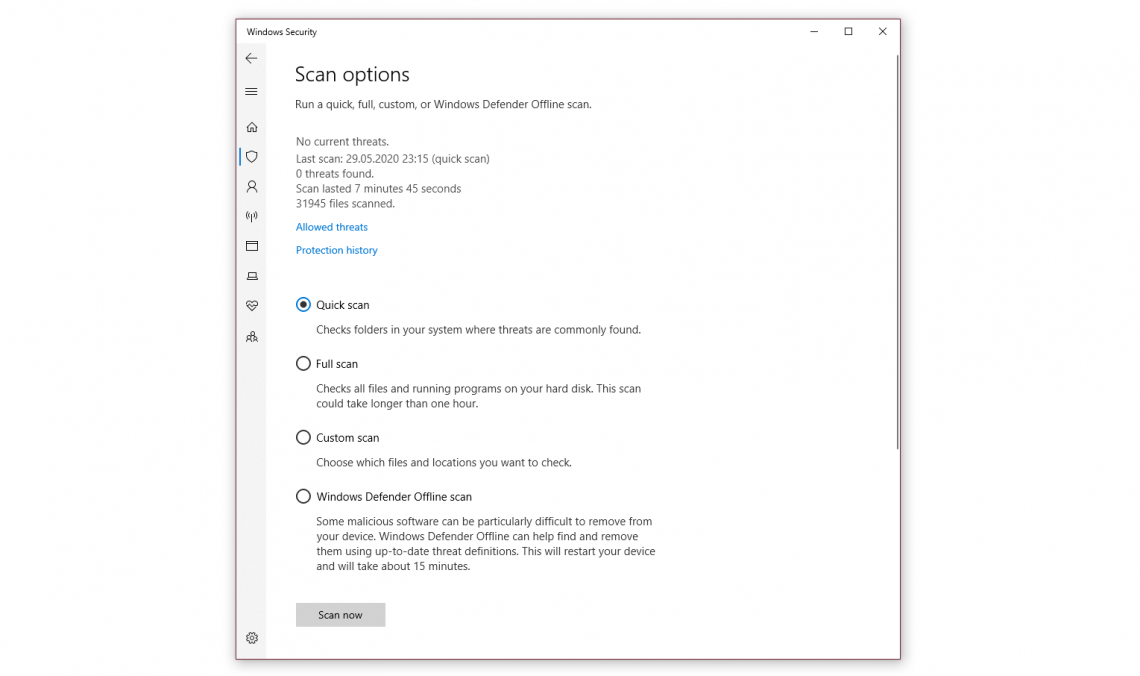Open the Home page icon

251,126
